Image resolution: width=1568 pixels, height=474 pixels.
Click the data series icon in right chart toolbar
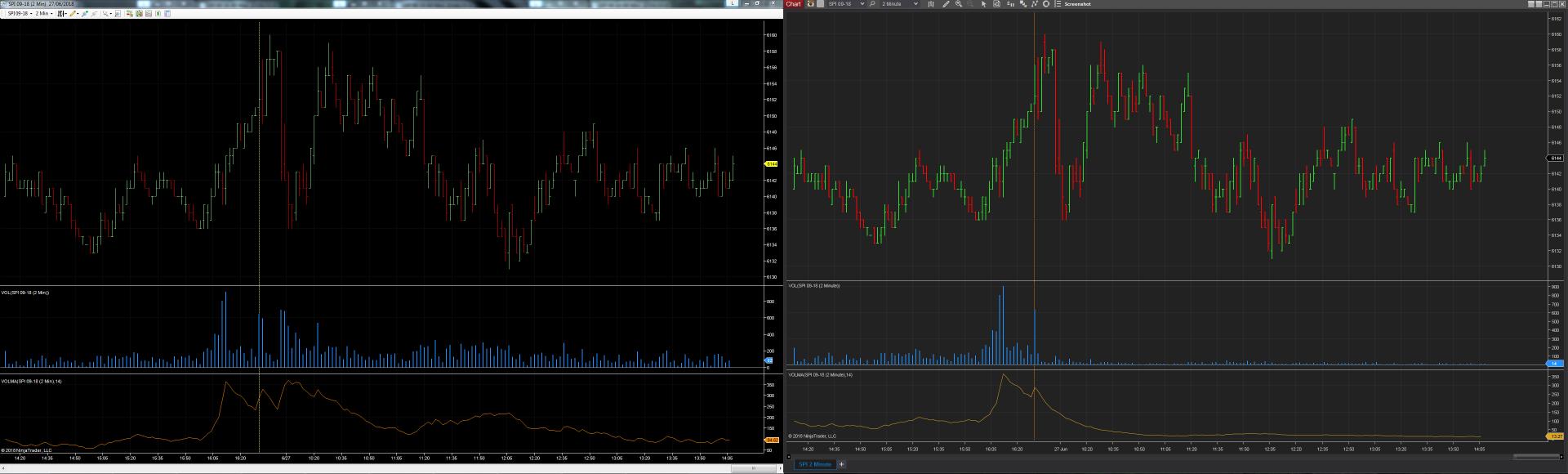[1023, 4]
